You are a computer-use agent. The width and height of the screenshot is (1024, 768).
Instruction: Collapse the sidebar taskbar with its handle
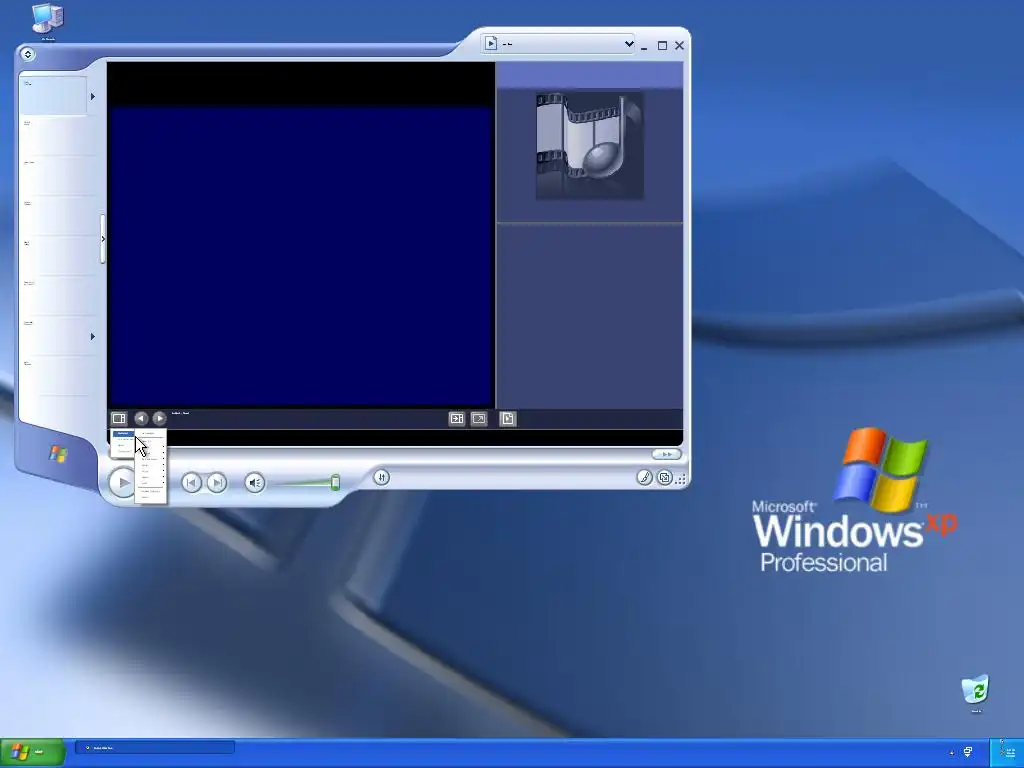point(103,239)
